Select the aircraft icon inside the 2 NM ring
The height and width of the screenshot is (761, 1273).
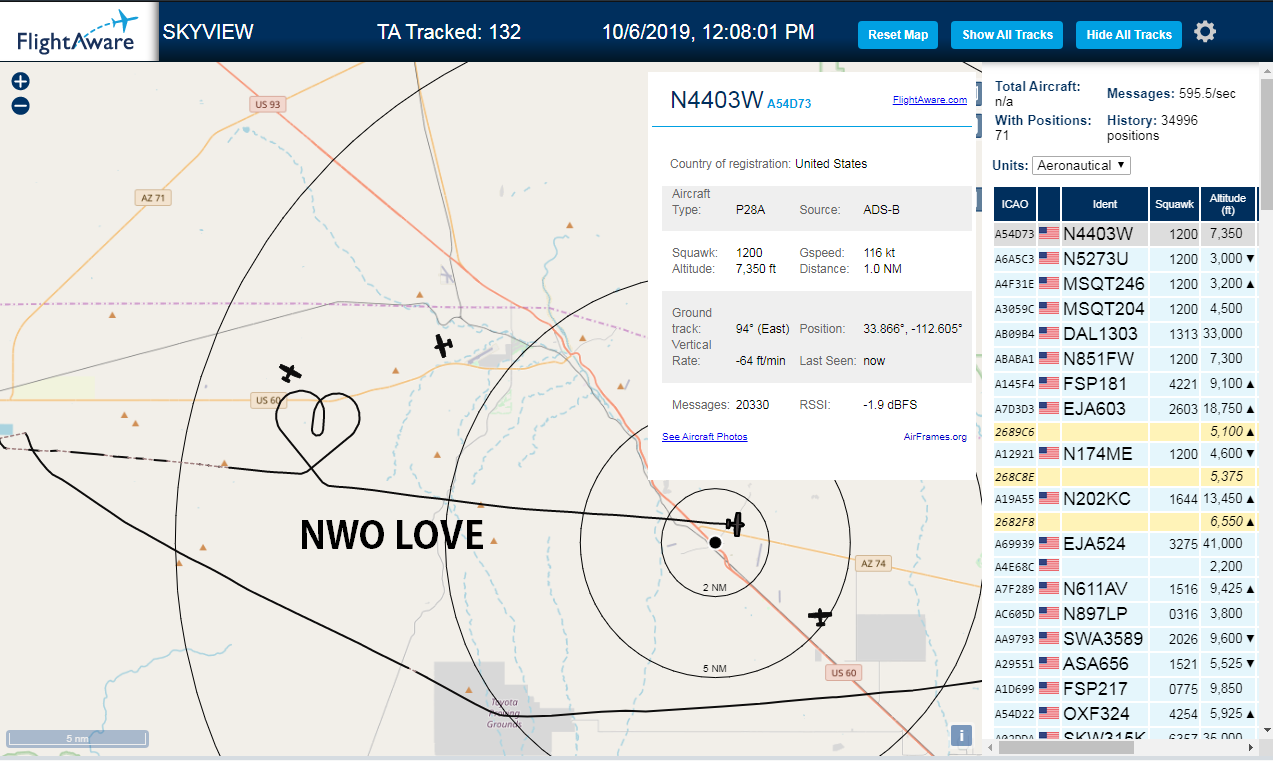pyautogui.click(x=736, y=524)
